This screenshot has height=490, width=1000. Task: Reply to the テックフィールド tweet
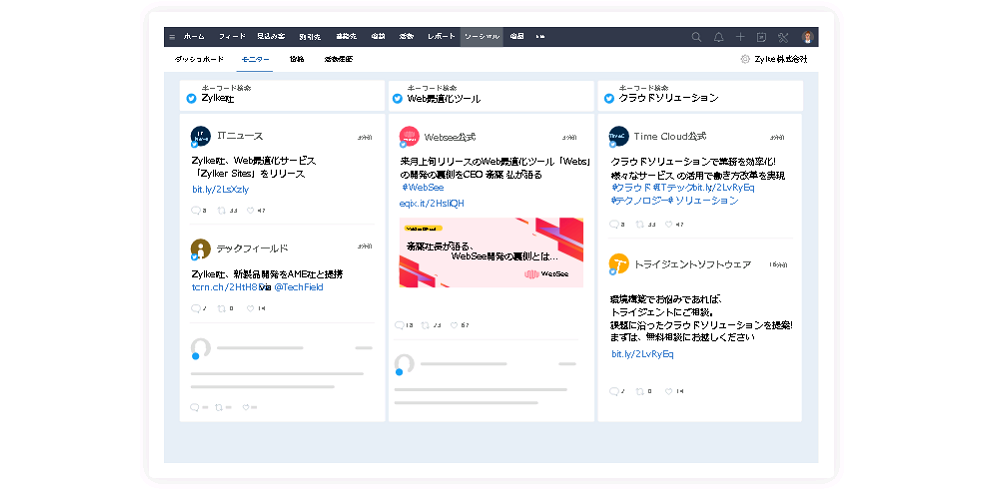(x=196, y=308)
